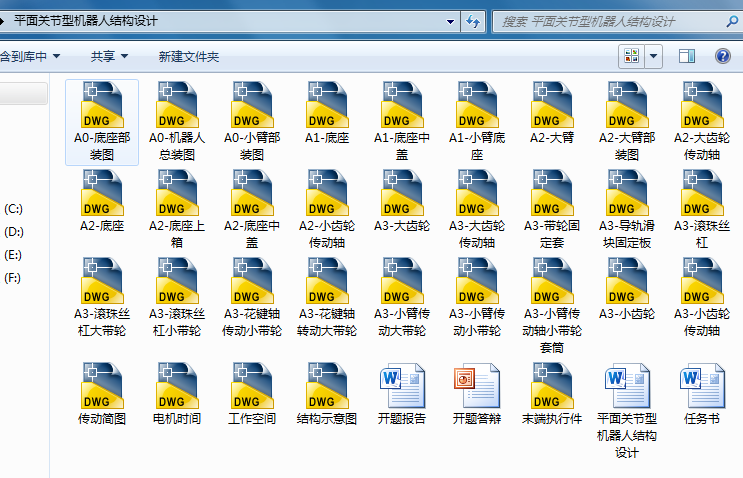Select the A3-滚珠丝杠大带轮 DWG file
743x478 pixels.
coord(102,298)
